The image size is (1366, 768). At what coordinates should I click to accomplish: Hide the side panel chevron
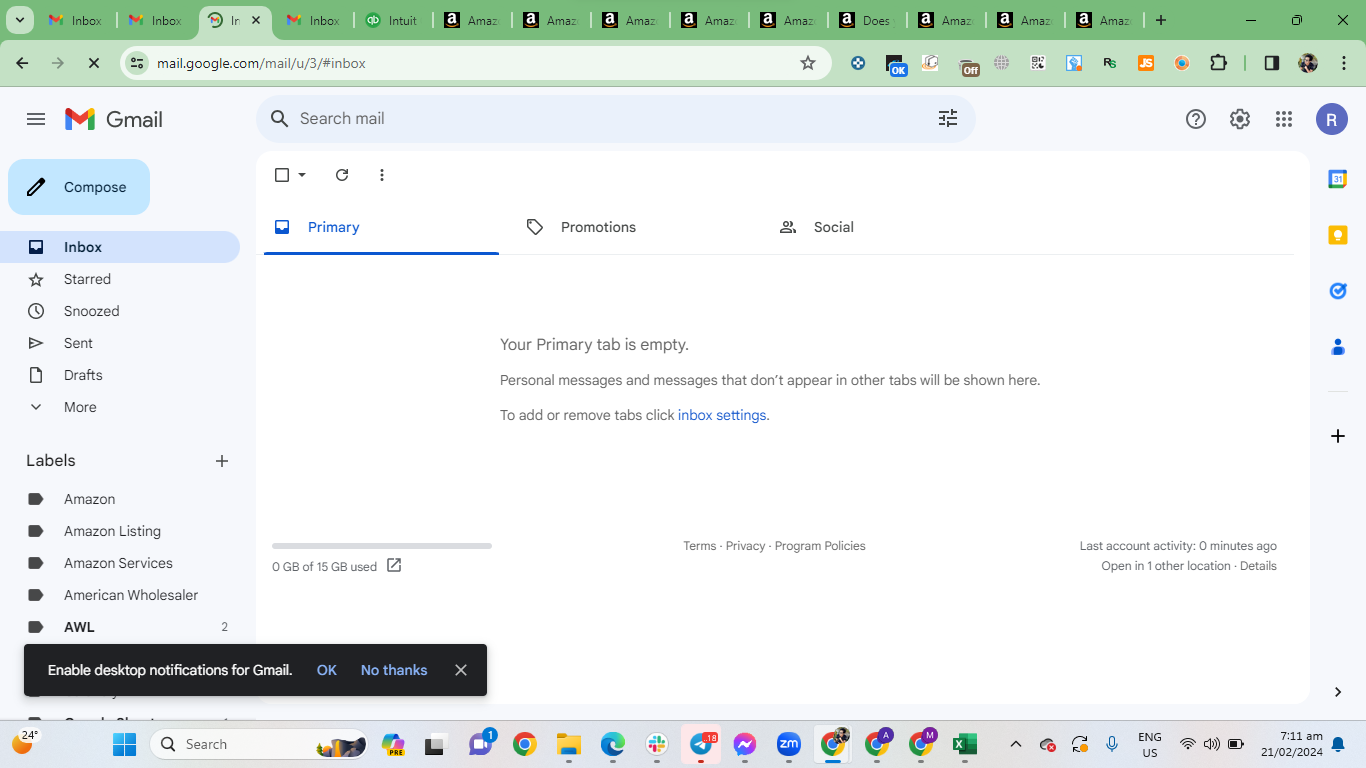point(1338,692)
